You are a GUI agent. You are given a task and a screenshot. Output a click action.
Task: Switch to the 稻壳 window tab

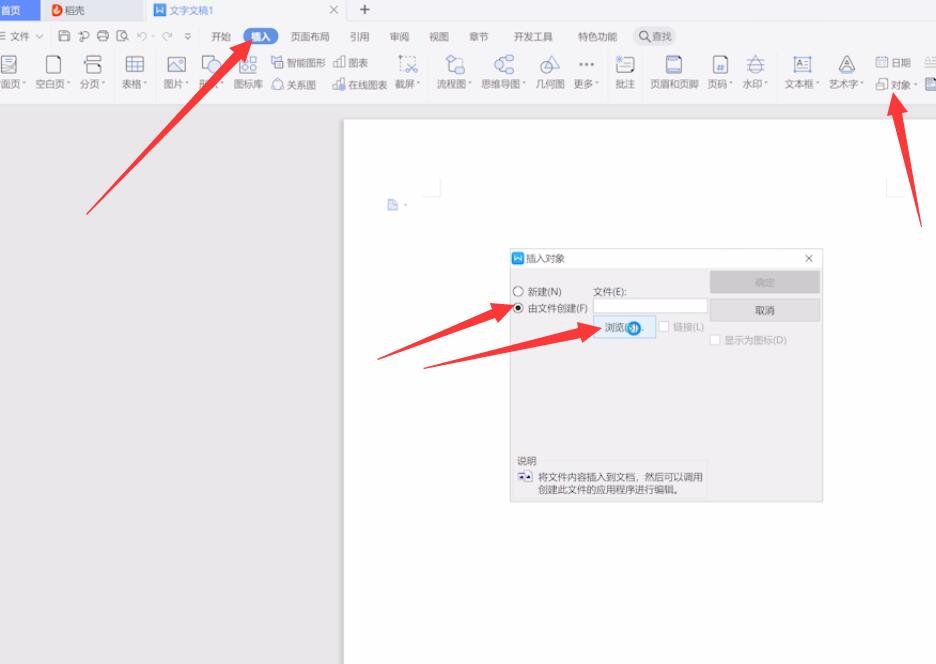[x=93, y=10]
